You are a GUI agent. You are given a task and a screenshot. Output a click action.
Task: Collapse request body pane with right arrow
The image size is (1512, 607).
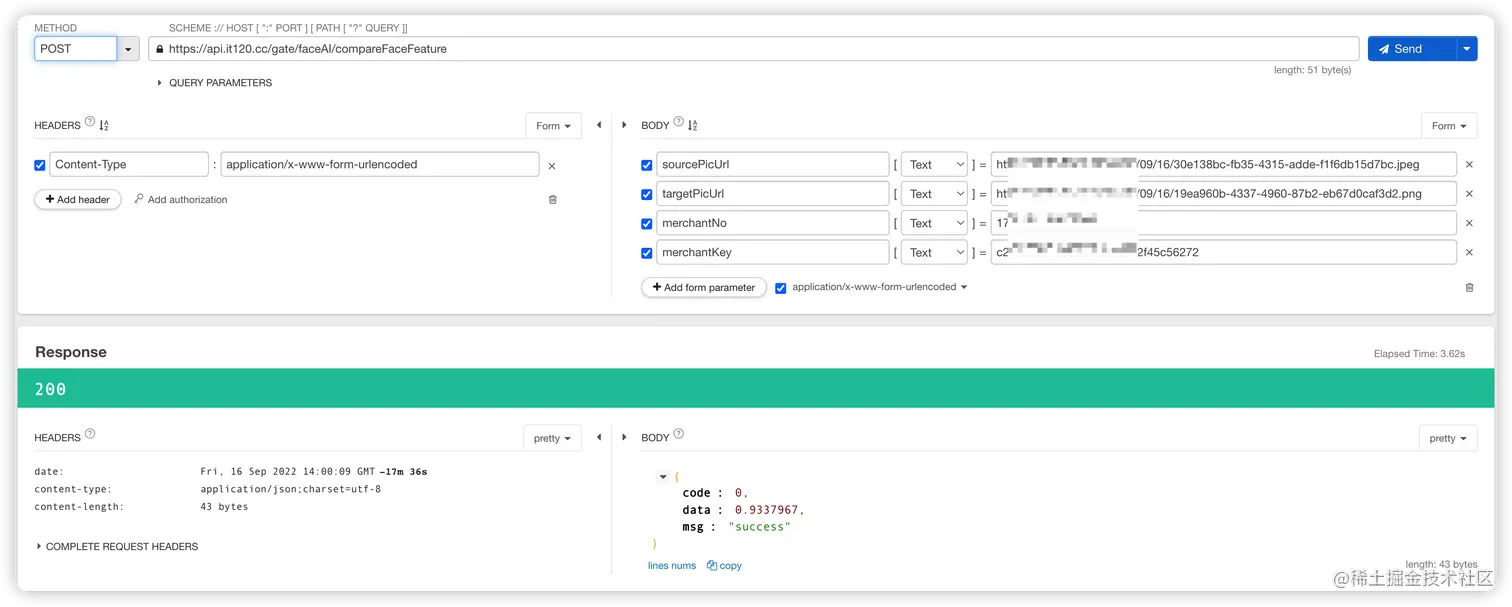pos(625,125)
